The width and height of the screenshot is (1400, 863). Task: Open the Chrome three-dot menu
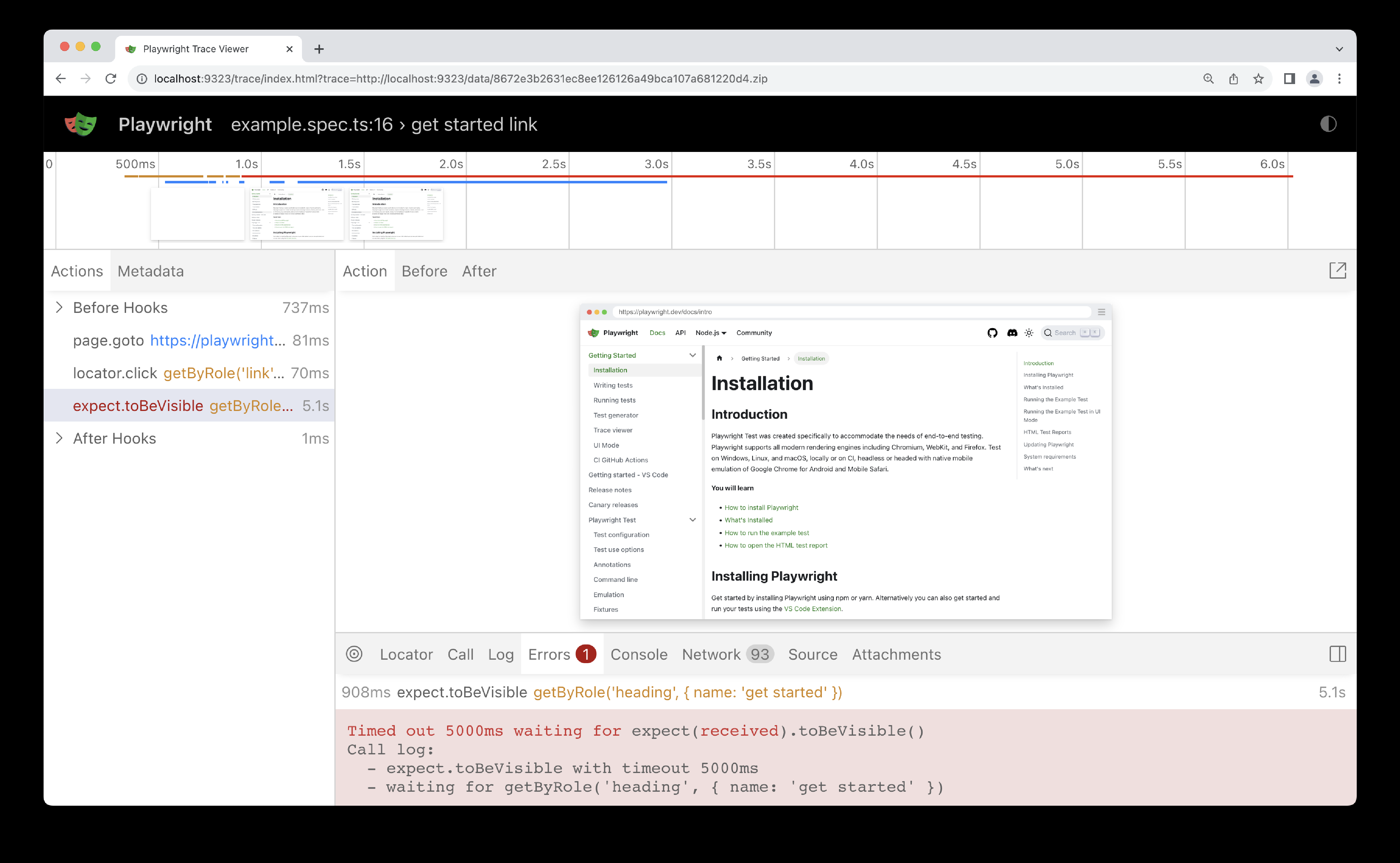pos(1339,79)
